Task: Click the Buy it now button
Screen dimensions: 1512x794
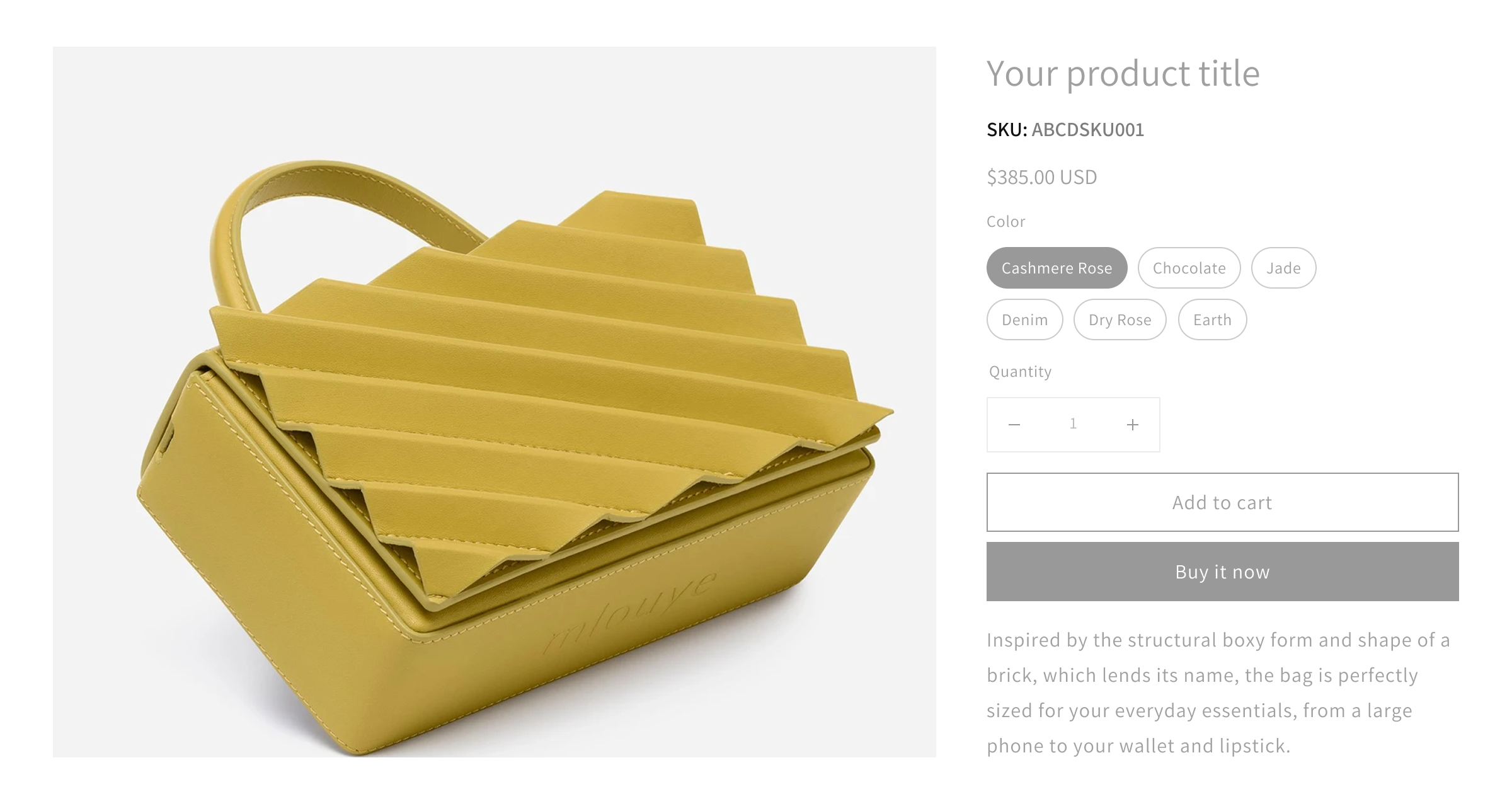Action: point(1222,572)
